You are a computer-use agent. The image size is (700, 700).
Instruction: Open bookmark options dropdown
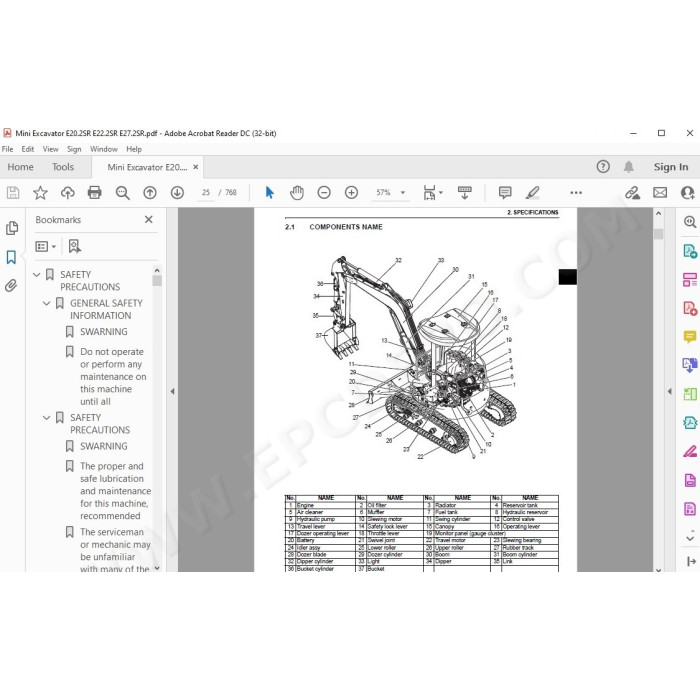46,246
